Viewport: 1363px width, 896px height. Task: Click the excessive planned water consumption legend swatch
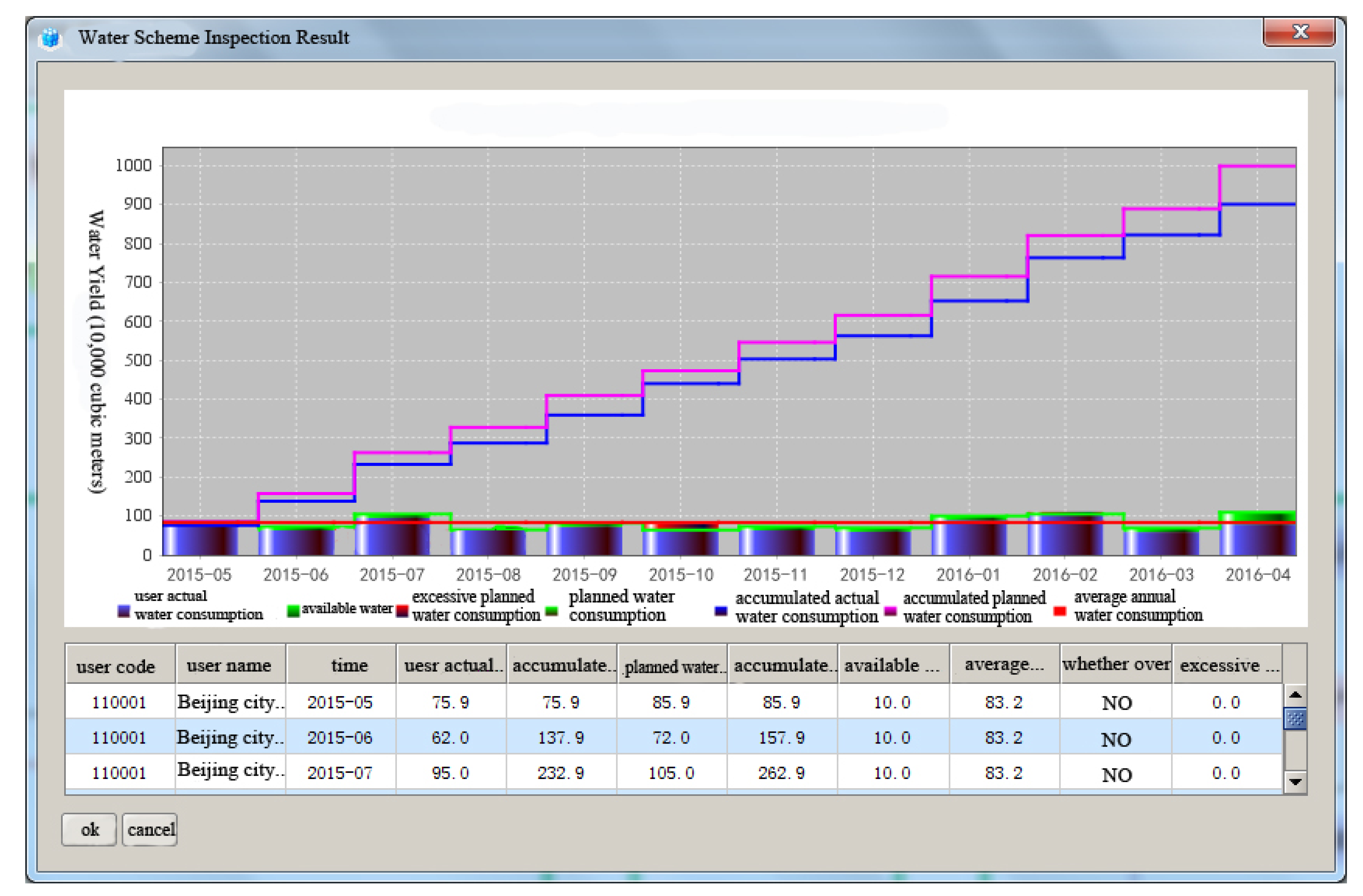point(403,612)
